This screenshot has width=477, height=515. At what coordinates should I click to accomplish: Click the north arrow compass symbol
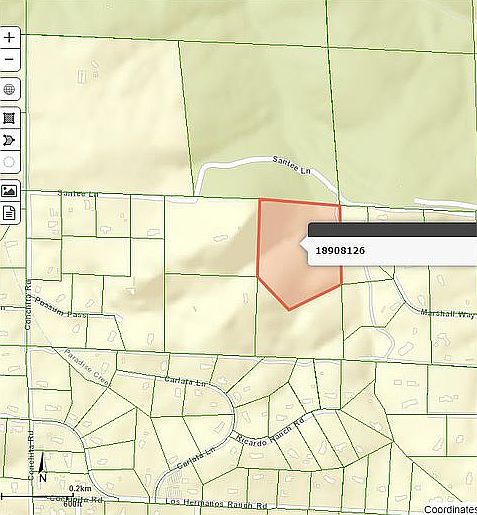[42, 467]
